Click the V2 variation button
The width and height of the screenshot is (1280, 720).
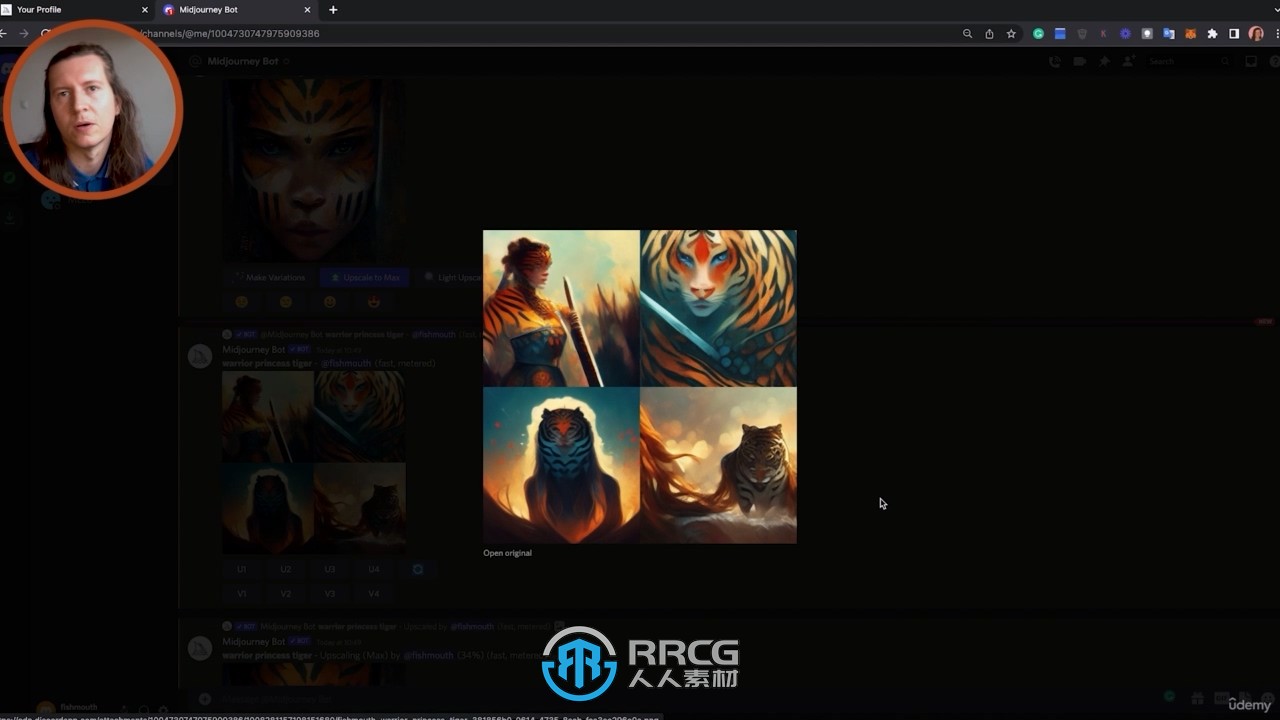[285, 593]
